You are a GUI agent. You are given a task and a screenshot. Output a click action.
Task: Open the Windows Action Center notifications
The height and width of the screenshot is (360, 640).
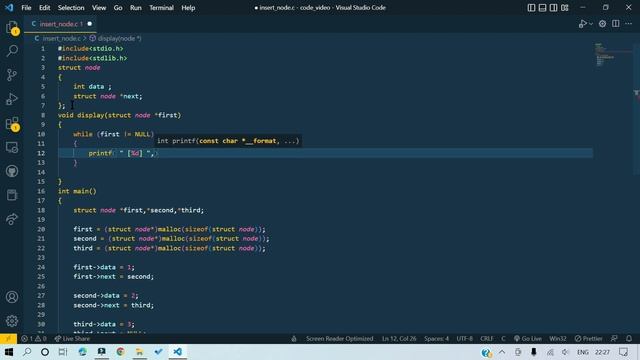coord(624,352)
